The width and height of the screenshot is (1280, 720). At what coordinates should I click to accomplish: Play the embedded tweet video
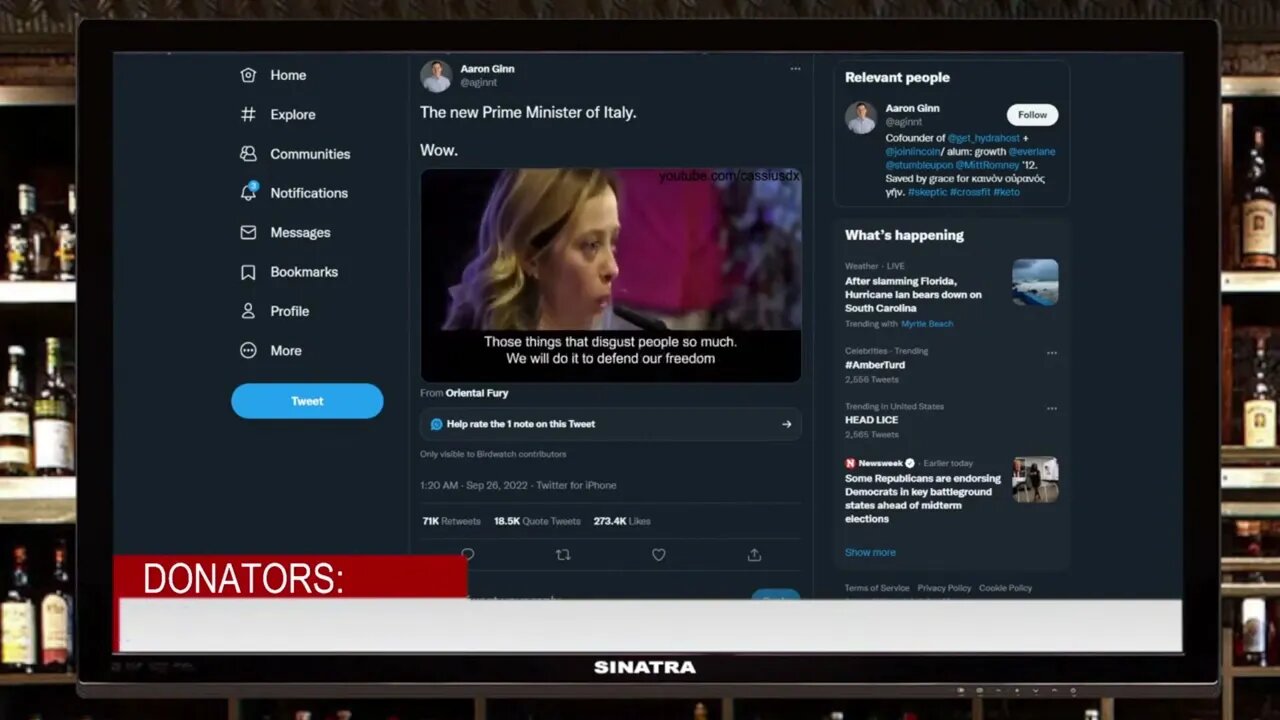coord(610,275)
